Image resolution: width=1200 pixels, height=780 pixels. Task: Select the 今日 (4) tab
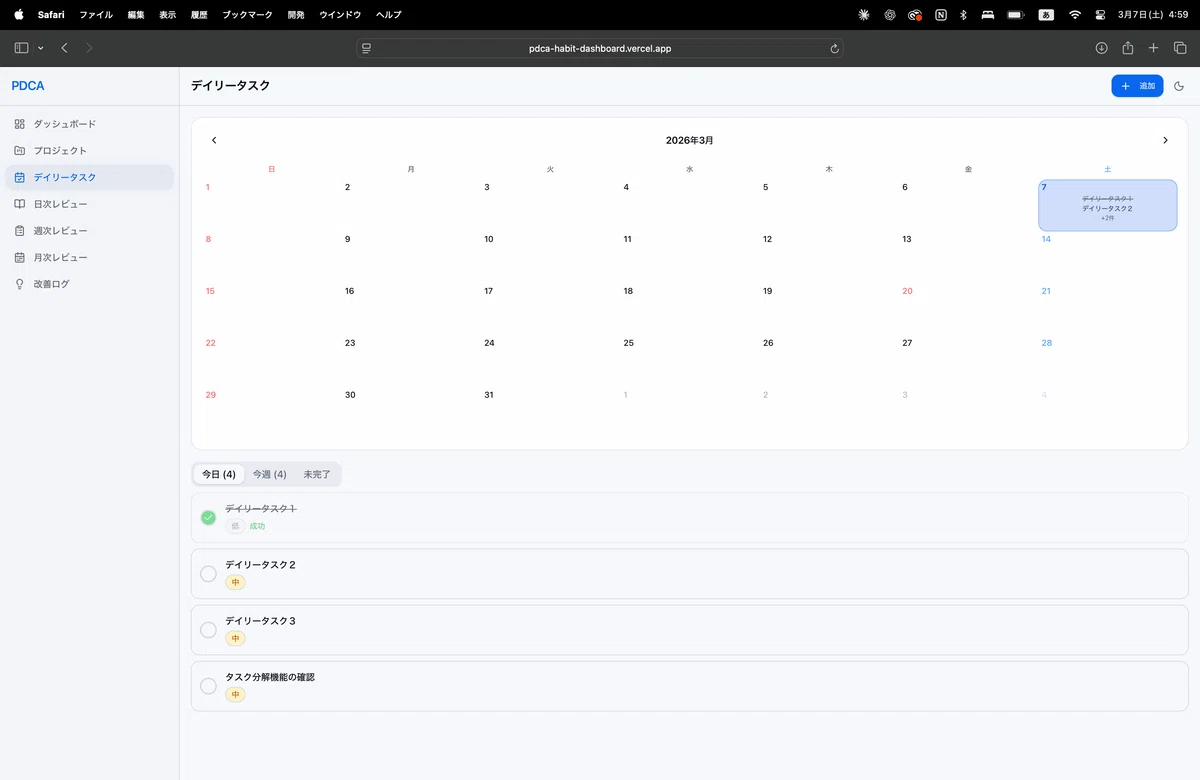point(219,474)
